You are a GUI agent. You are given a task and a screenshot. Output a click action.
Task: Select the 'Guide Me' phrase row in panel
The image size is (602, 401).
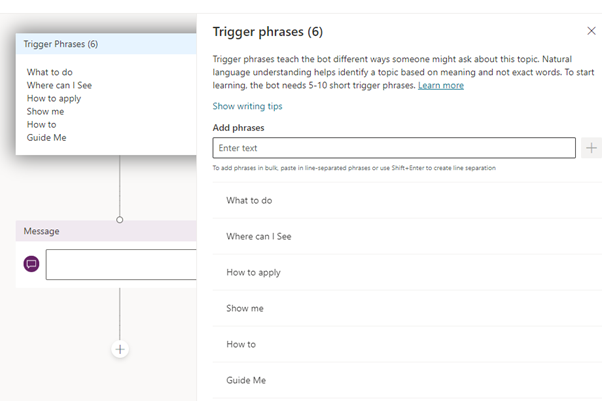407,380
